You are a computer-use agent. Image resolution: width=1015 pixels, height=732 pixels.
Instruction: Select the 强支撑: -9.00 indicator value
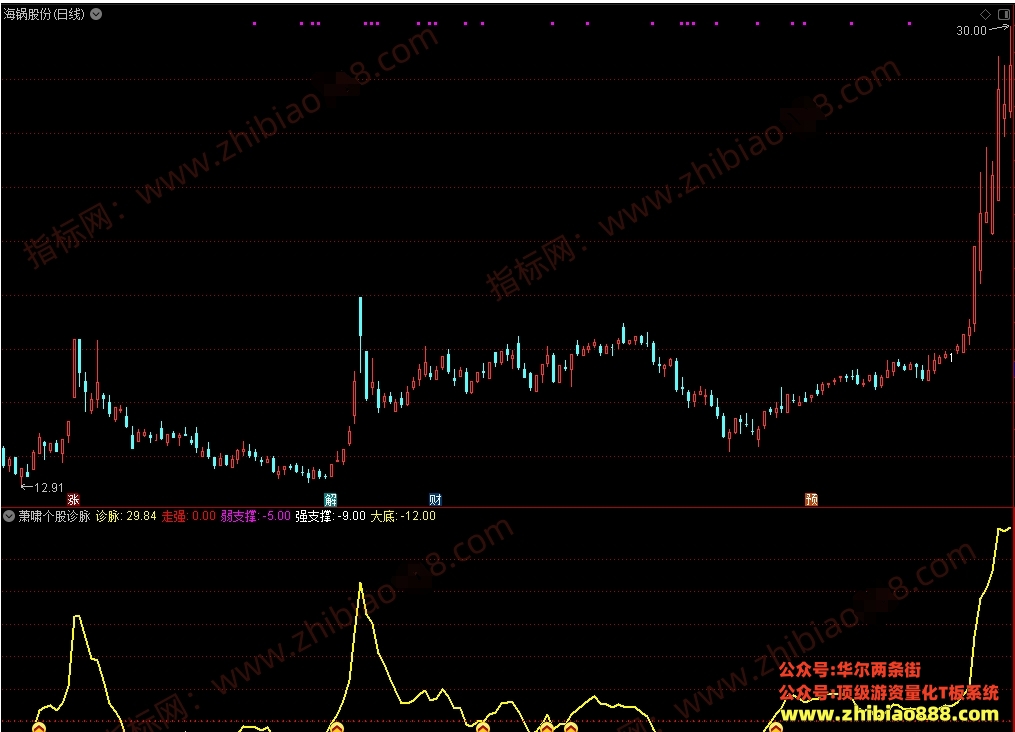(x=330, y=516)
